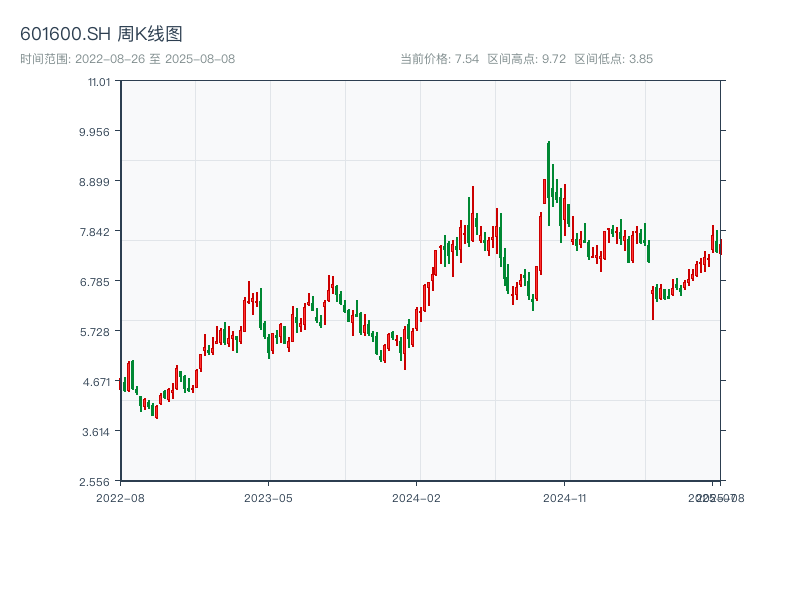800x600 pixels.
Task: Click the tallest green candle at the peak
Action: [x=548, y=180]
